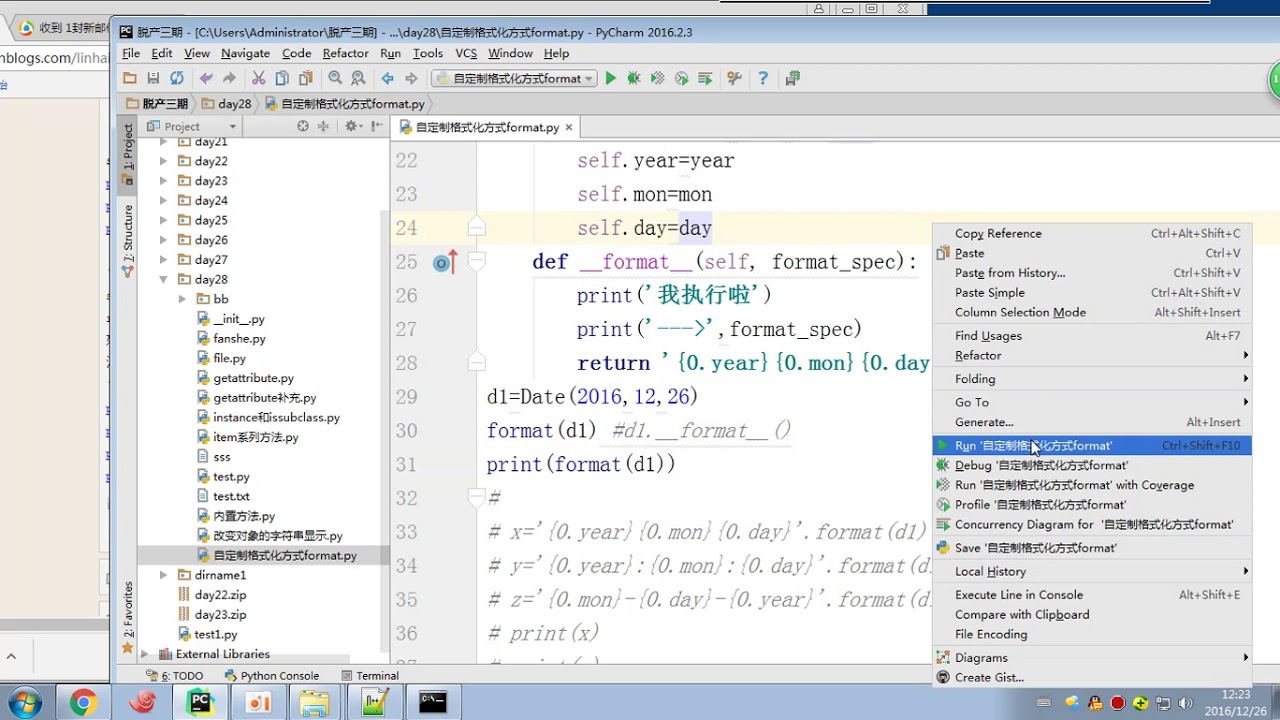Screen dimensions: 1280x720
Task: Click the Synchronize toolbar icon
Action: [177, 78]
